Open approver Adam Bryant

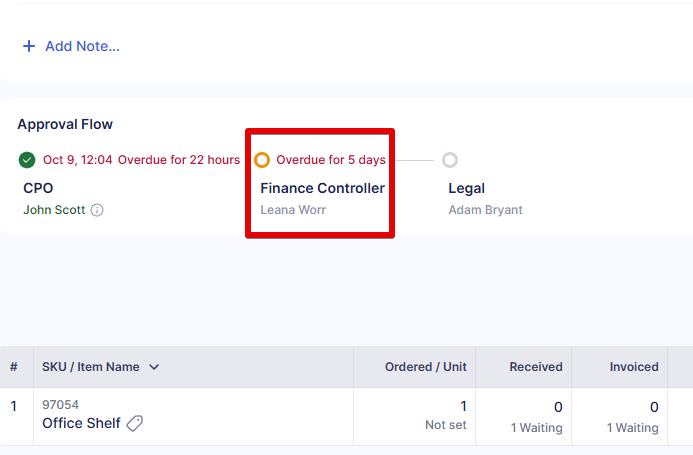485,210
